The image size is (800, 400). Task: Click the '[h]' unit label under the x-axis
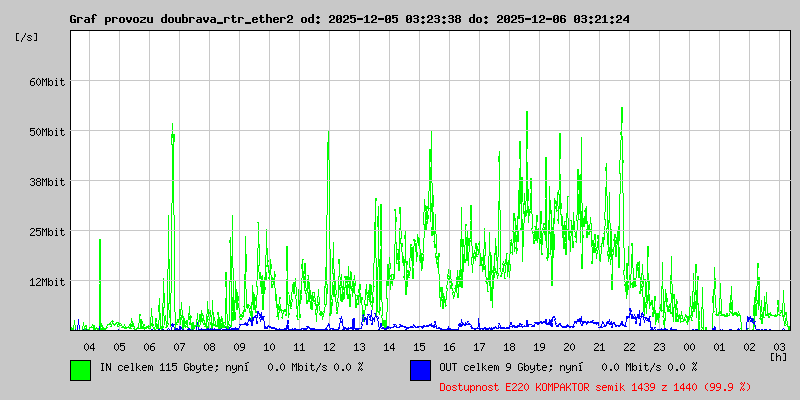coord(778,356)
